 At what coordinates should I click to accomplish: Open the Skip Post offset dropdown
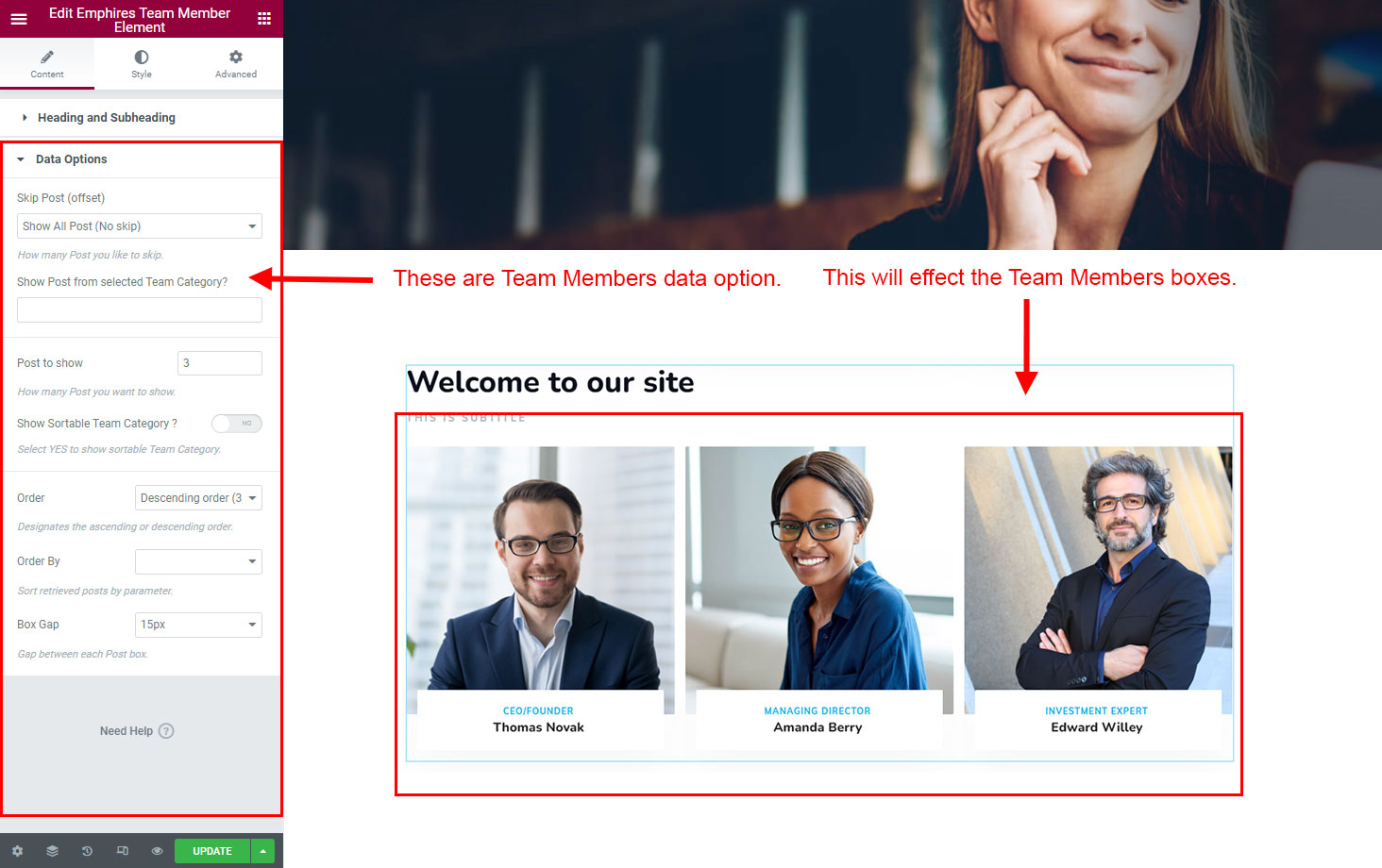140,226
